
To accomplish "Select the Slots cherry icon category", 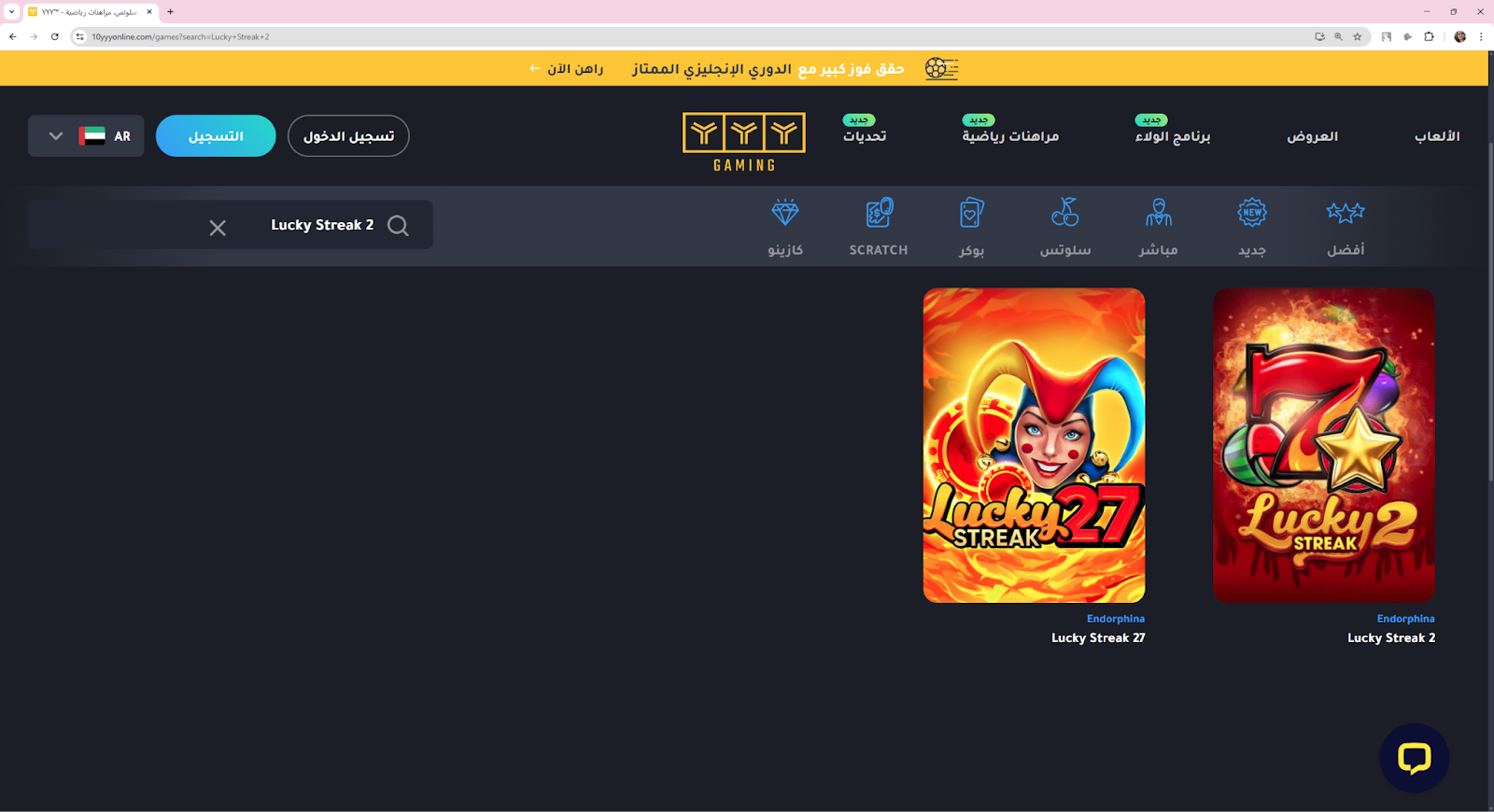I will [x=1065, y=213].
